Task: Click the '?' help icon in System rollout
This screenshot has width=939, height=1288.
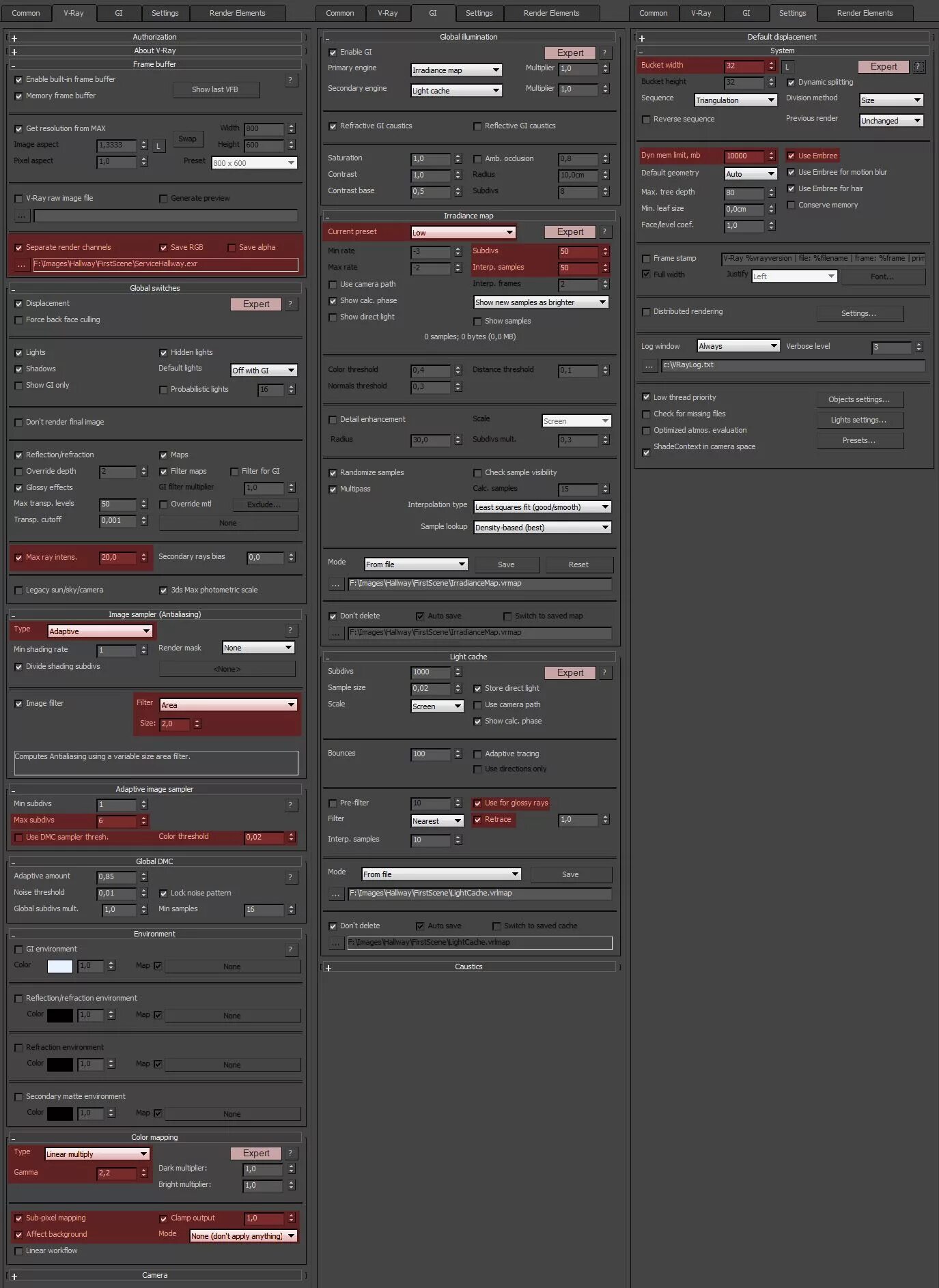Action: (x=919, y=66)
